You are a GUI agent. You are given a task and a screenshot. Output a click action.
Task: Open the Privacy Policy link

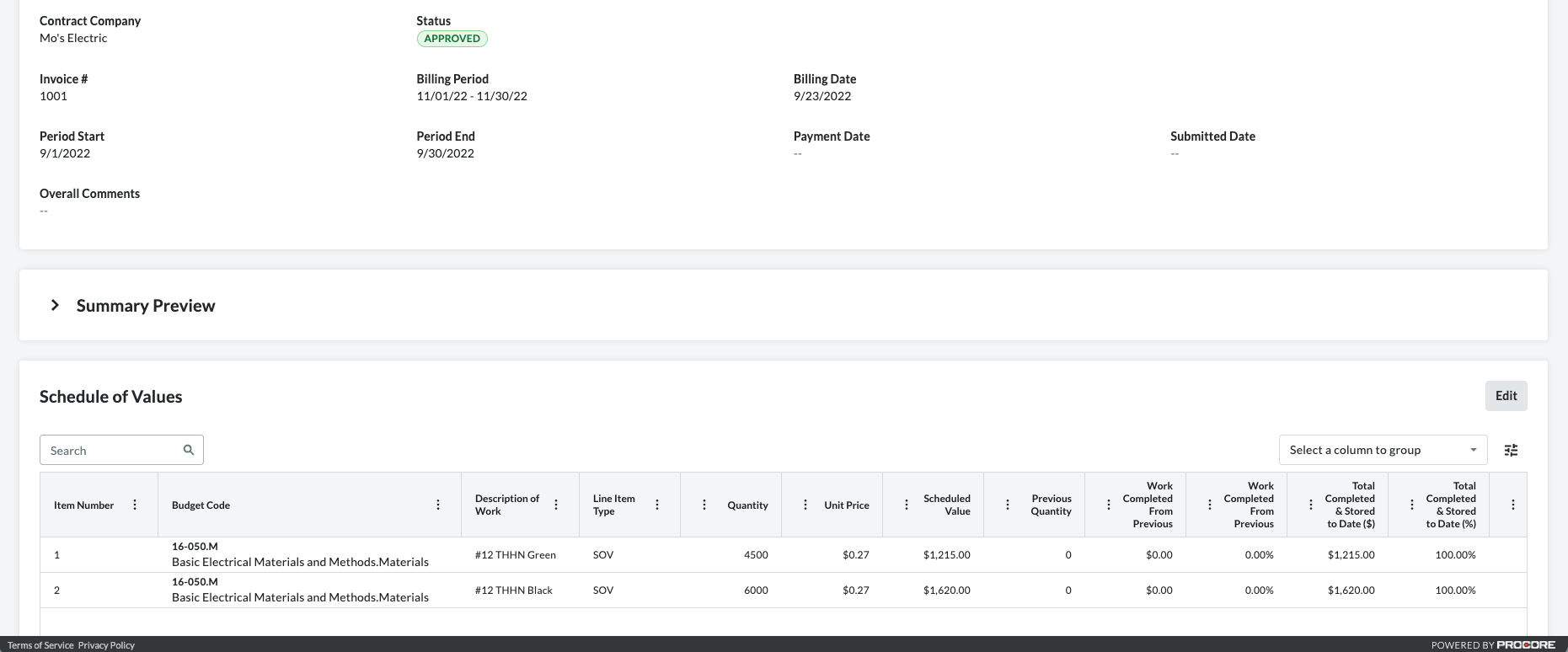pyautogui.click(x=106, y=645)
